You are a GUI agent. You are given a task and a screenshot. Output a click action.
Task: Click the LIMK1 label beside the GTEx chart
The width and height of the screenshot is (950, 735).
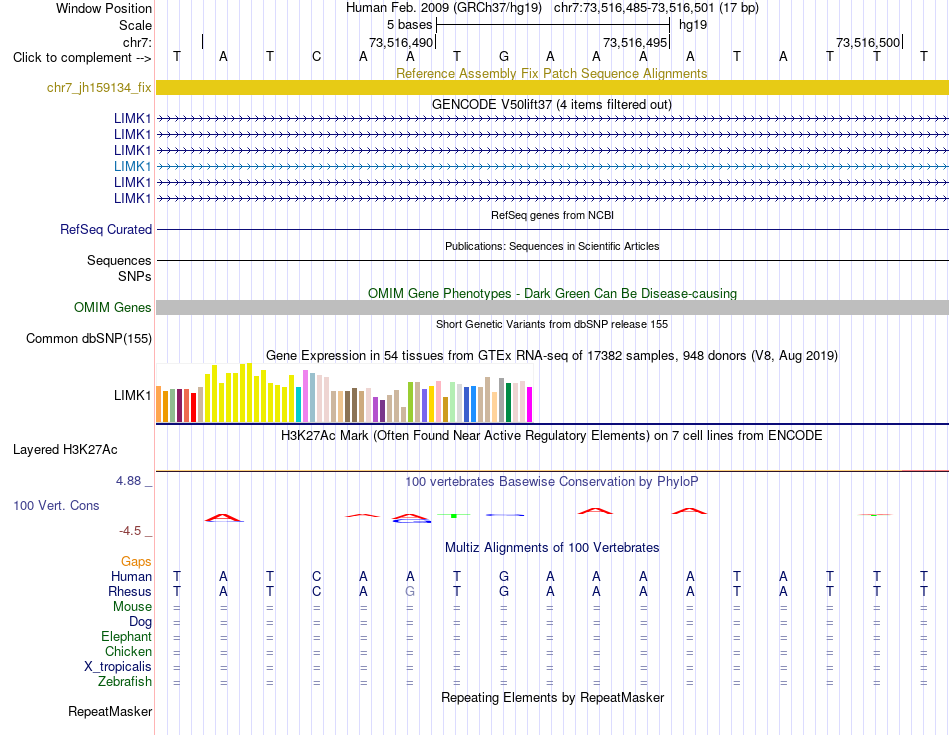132,396
